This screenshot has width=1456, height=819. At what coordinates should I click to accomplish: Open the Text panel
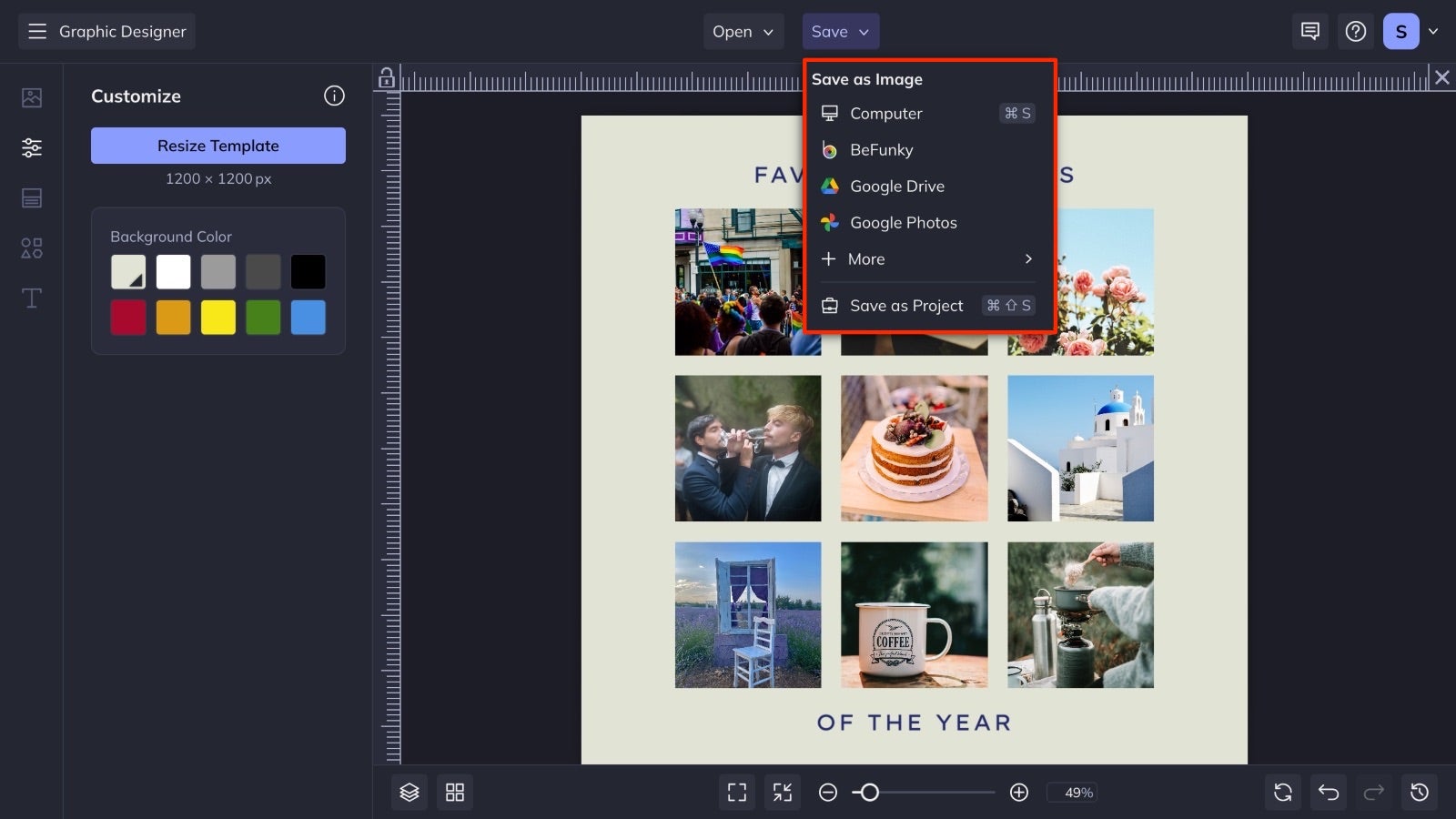pyautogui.click(x=31, y=298)
